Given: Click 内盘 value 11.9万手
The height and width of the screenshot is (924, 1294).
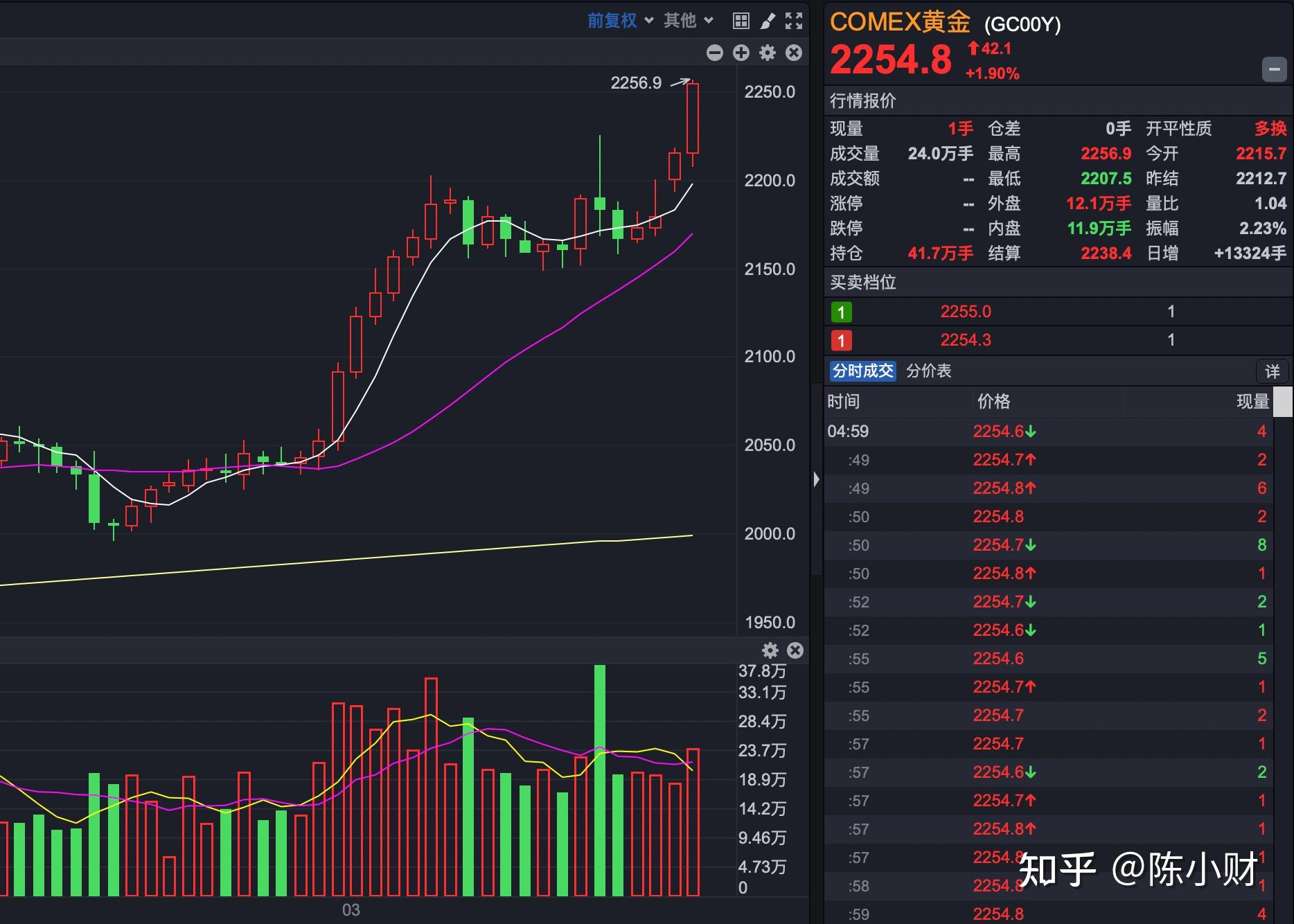Looking at the screenshot, I should click(x=1098, y=229).
